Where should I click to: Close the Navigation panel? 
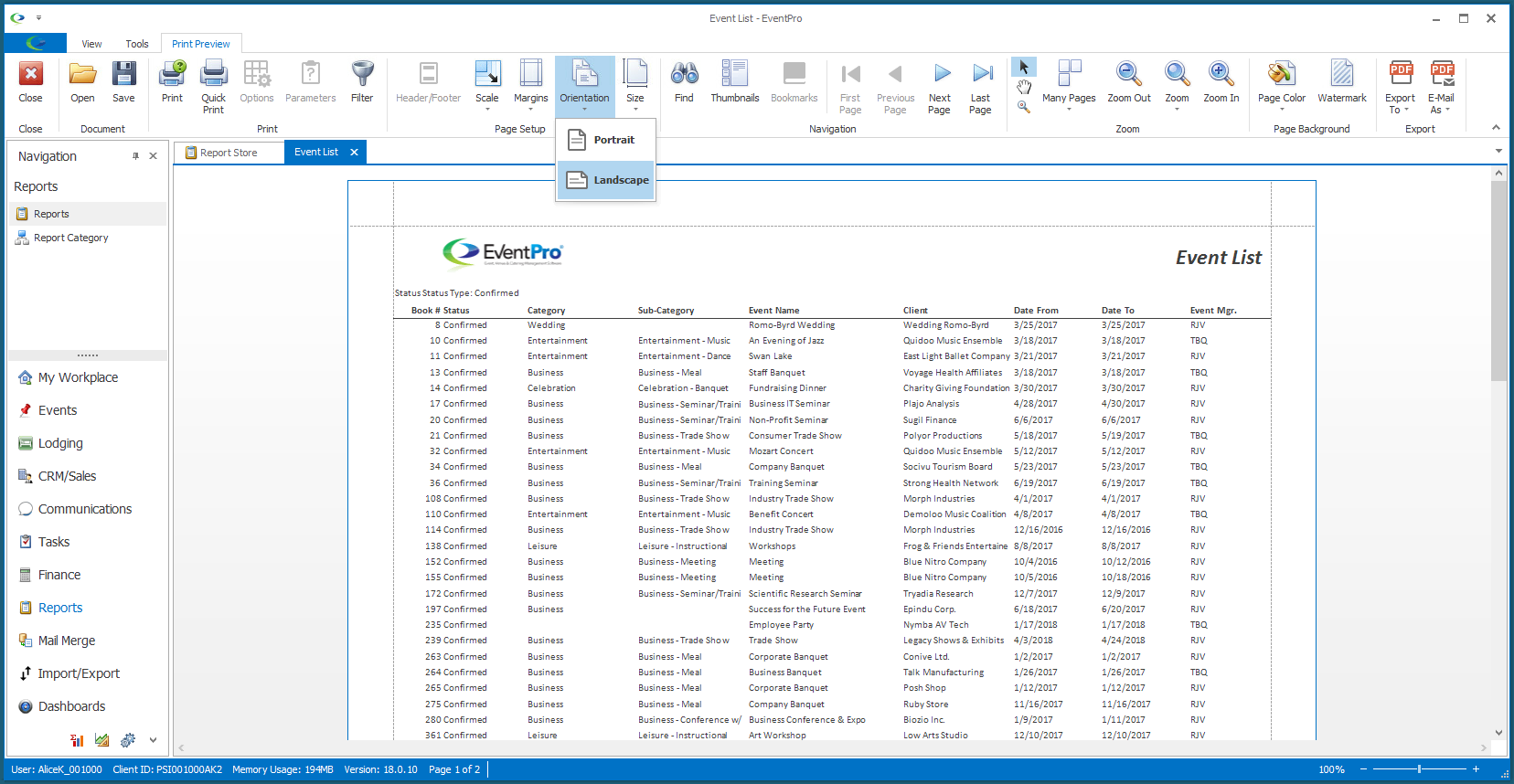(153, 156)
